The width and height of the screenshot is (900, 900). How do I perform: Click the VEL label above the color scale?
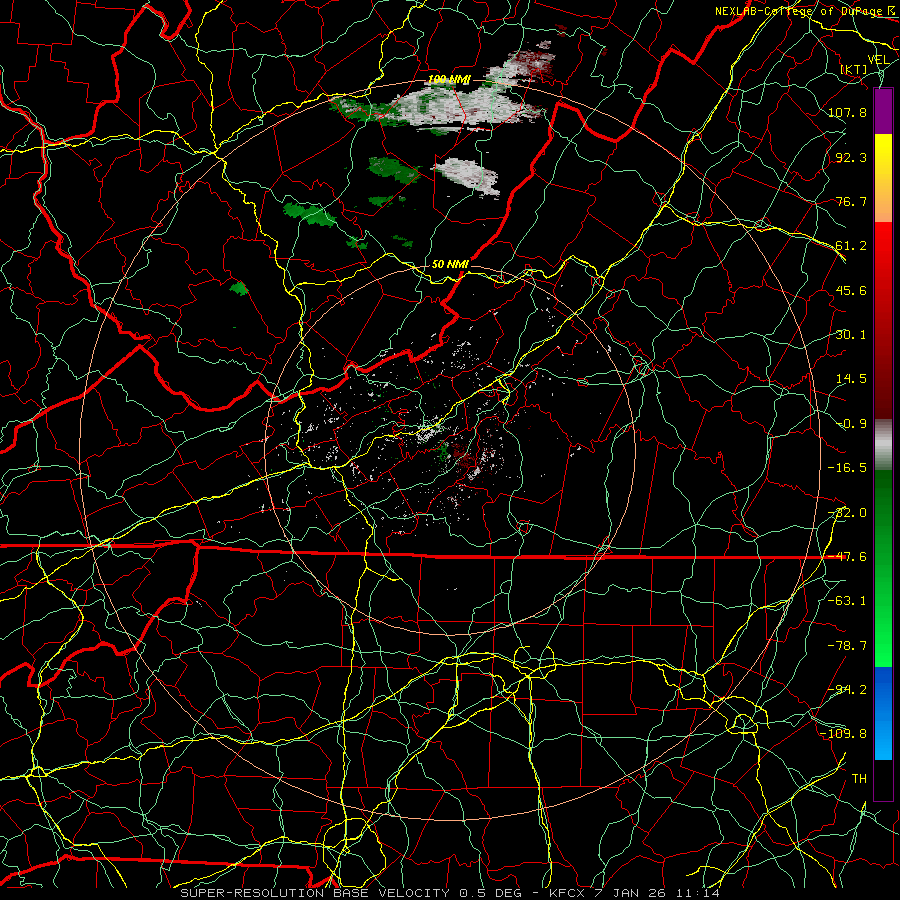[878, 60]
